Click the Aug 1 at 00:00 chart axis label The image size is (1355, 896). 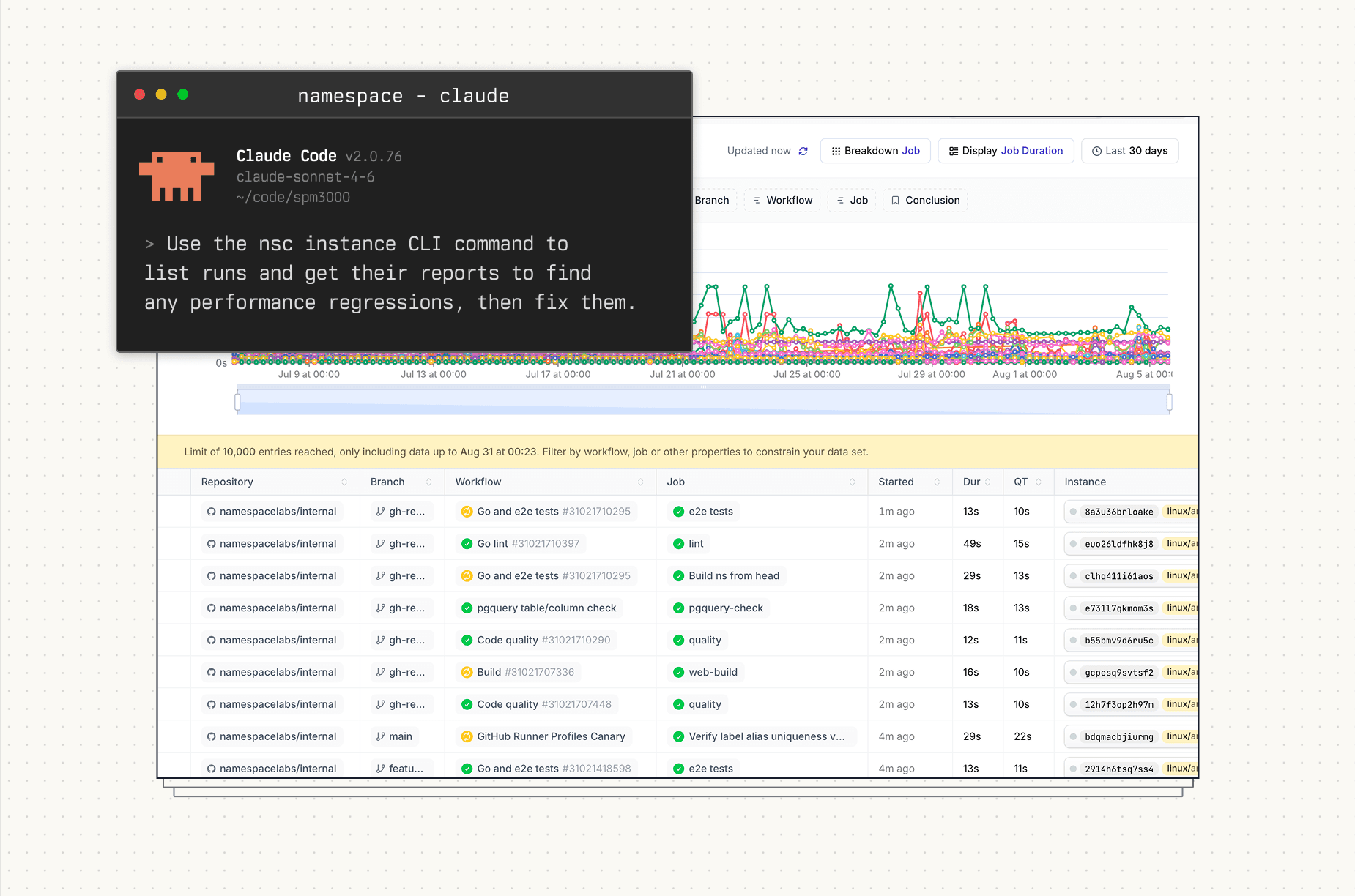tap(1025, 374)
